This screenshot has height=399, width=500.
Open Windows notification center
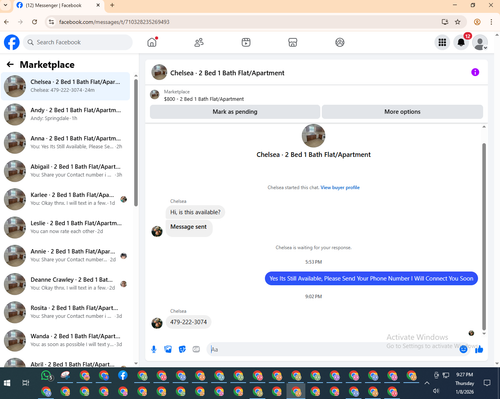tap(487, 383)
